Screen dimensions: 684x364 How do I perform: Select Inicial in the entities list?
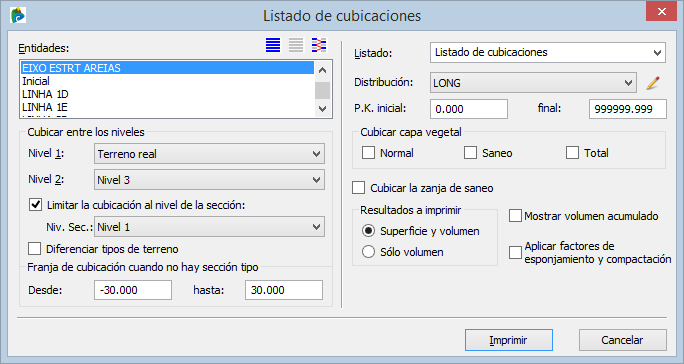(x=168, y=81)
